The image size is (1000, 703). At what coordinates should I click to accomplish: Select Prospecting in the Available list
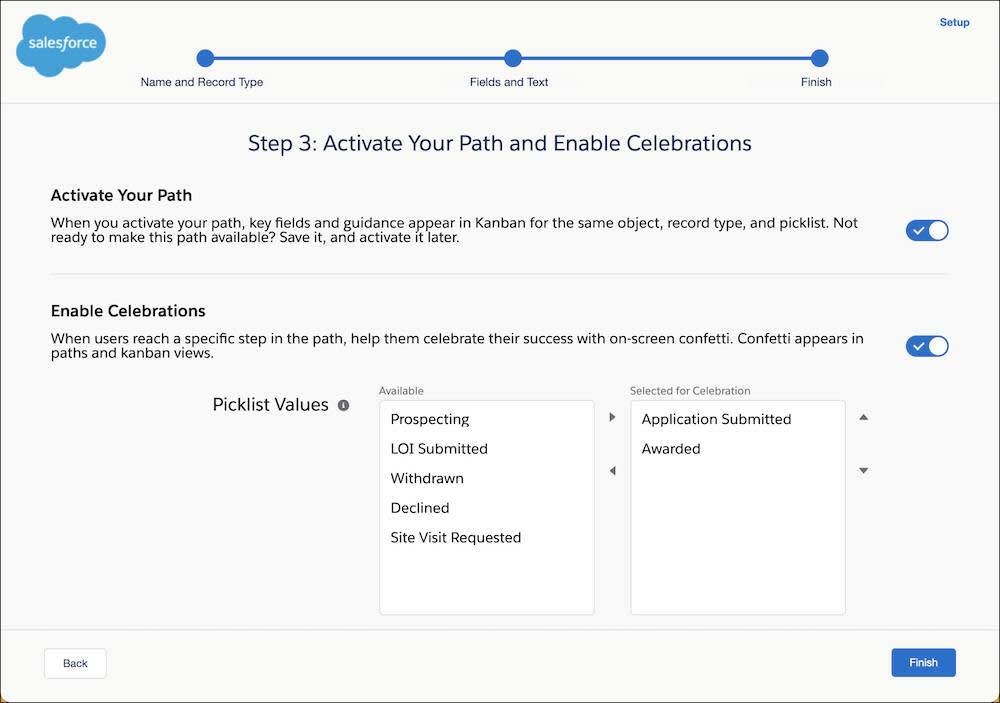click(x=487, y=419)
